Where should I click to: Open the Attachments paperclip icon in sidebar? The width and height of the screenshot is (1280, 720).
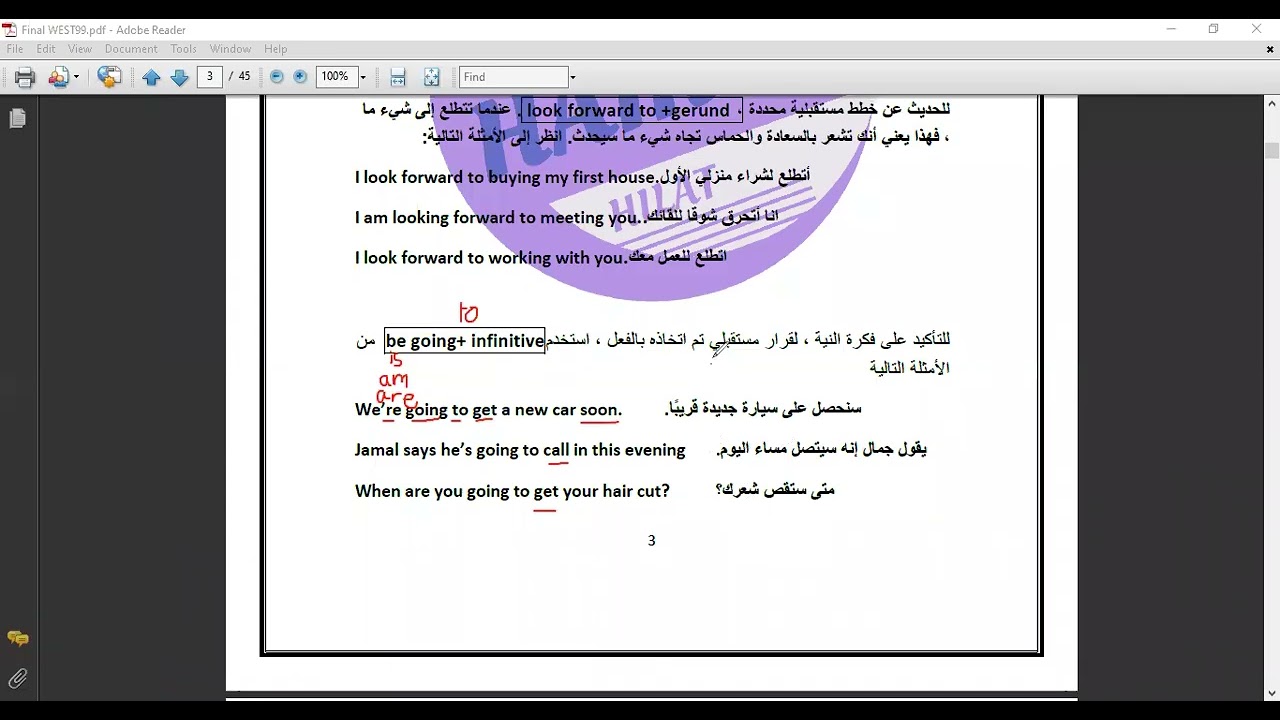click(x=17, y=679)
